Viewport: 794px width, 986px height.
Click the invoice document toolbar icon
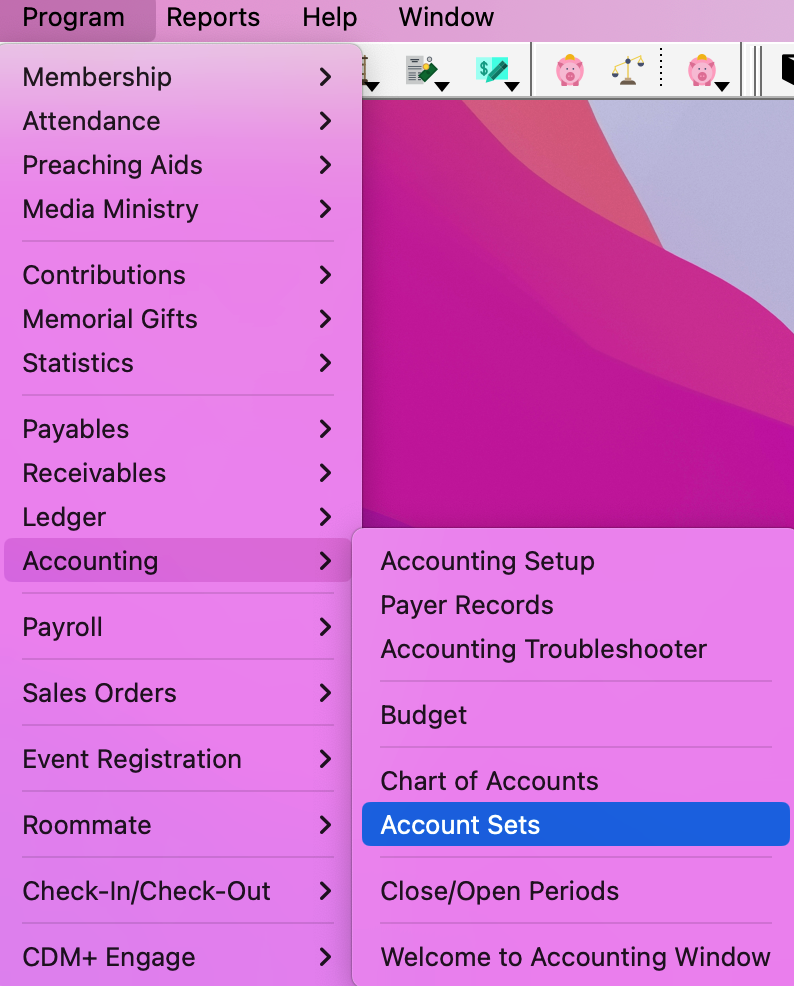click(x=418, y=70)
